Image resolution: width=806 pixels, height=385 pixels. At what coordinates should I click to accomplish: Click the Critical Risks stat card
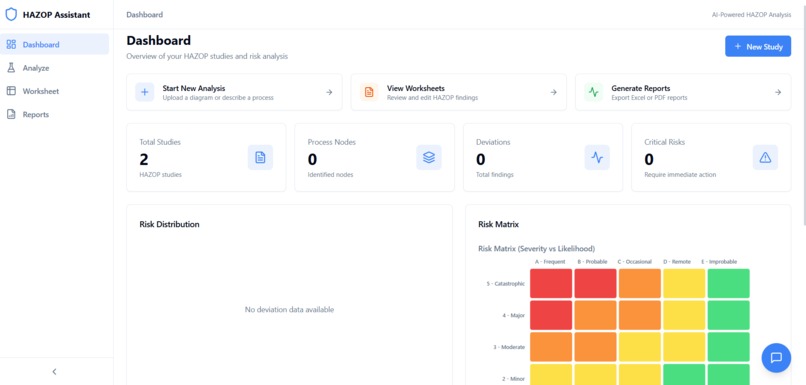pyautogui.click(x=711, y=157)
